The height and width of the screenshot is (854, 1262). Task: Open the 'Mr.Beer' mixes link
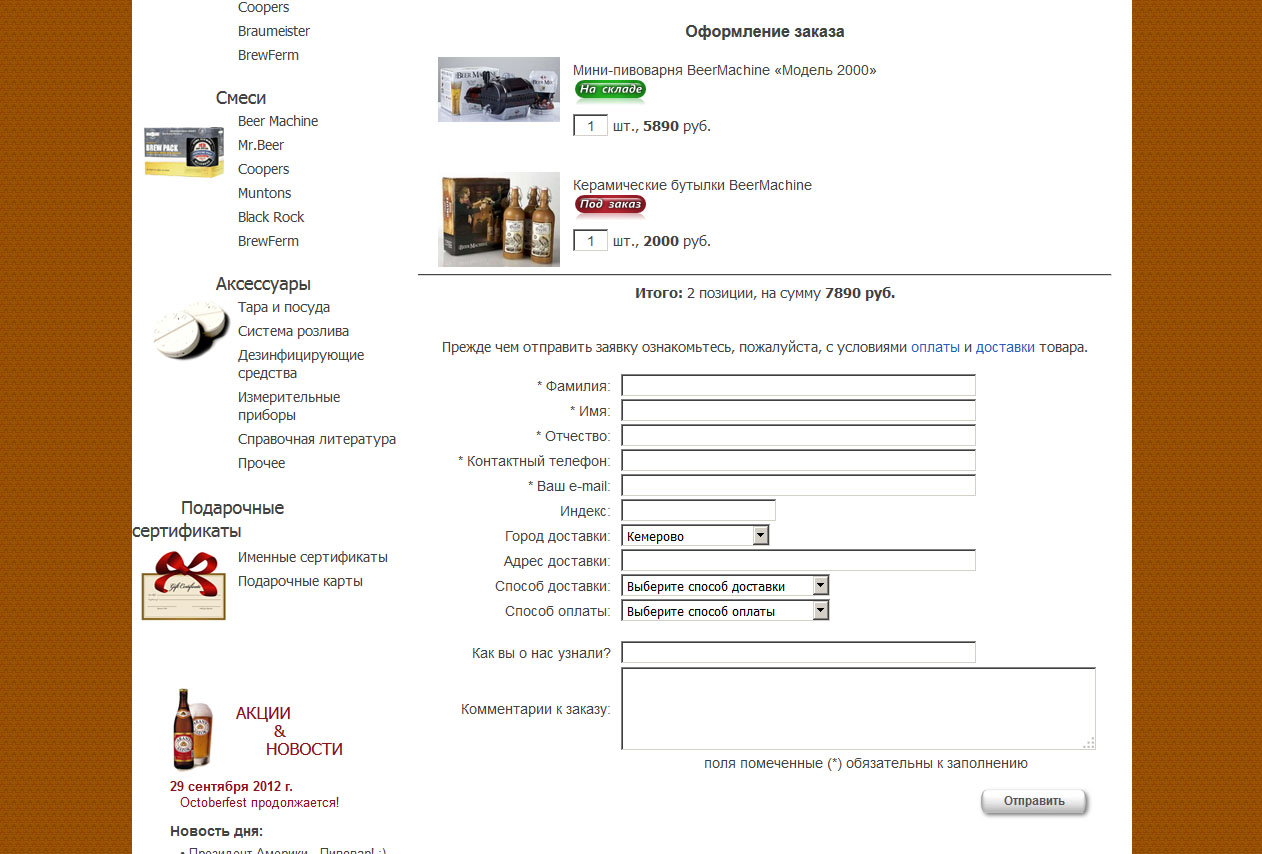click(x=261, y=145)
